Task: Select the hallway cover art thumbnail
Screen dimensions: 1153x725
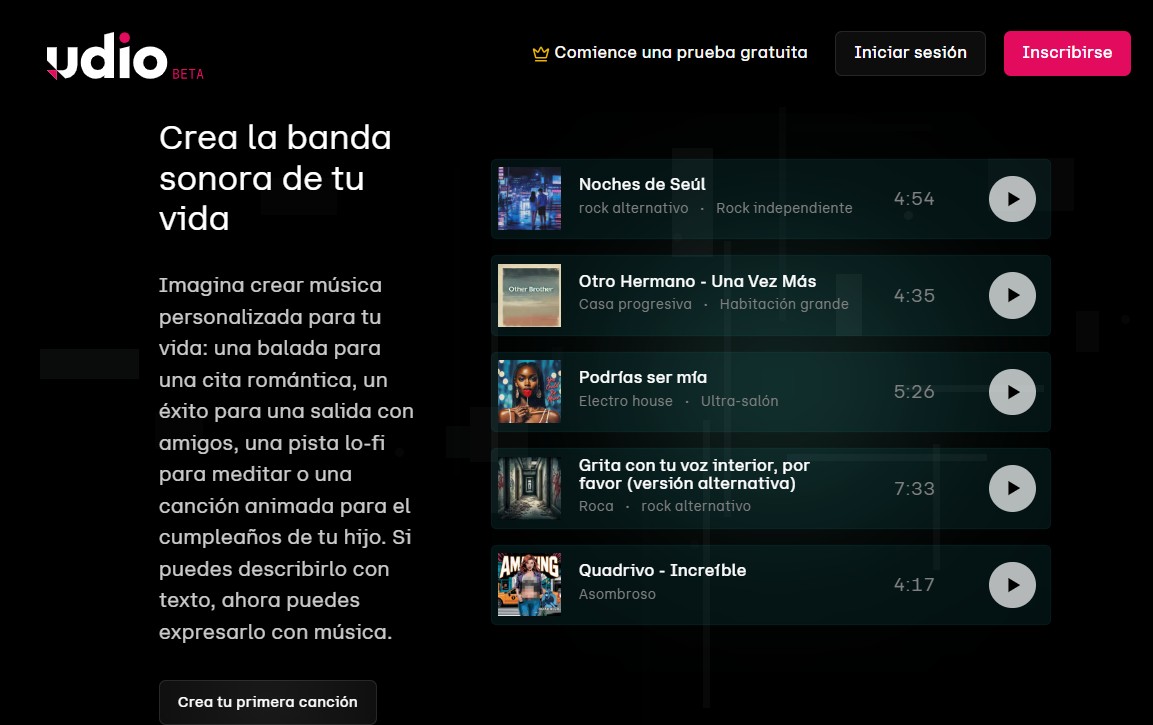Action: [x=529, y=488]
